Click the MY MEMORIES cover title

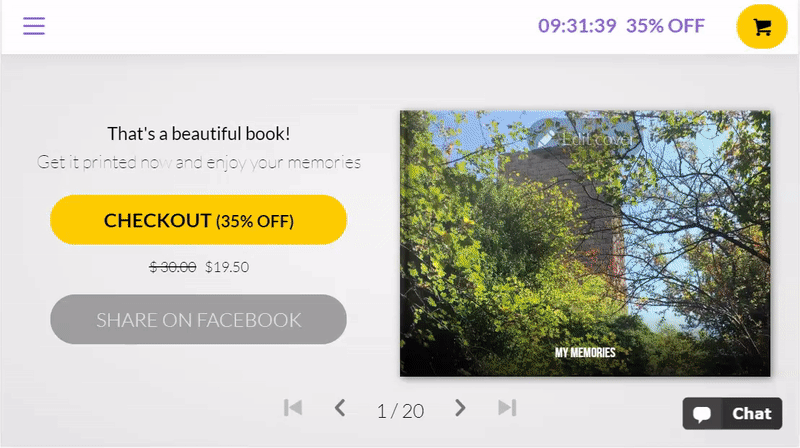(585, 353)
